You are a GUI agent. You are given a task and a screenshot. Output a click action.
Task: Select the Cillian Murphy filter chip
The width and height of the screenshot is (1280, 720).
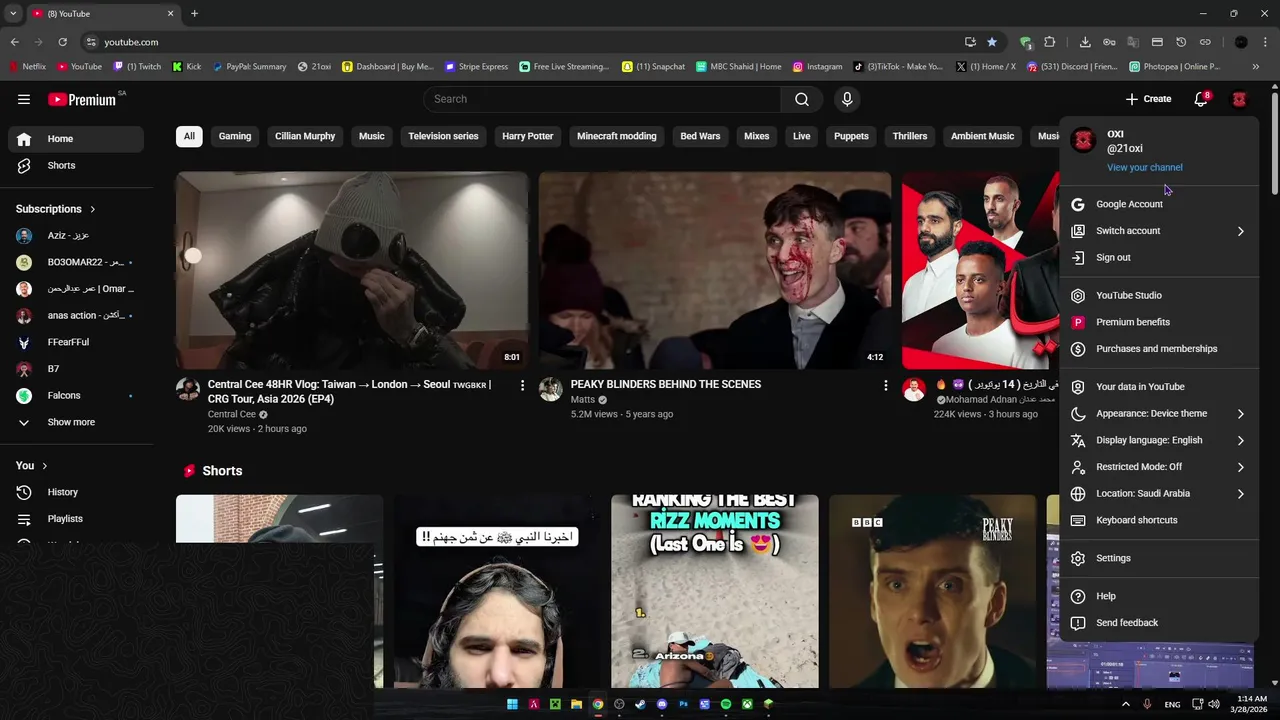(305, 136)
